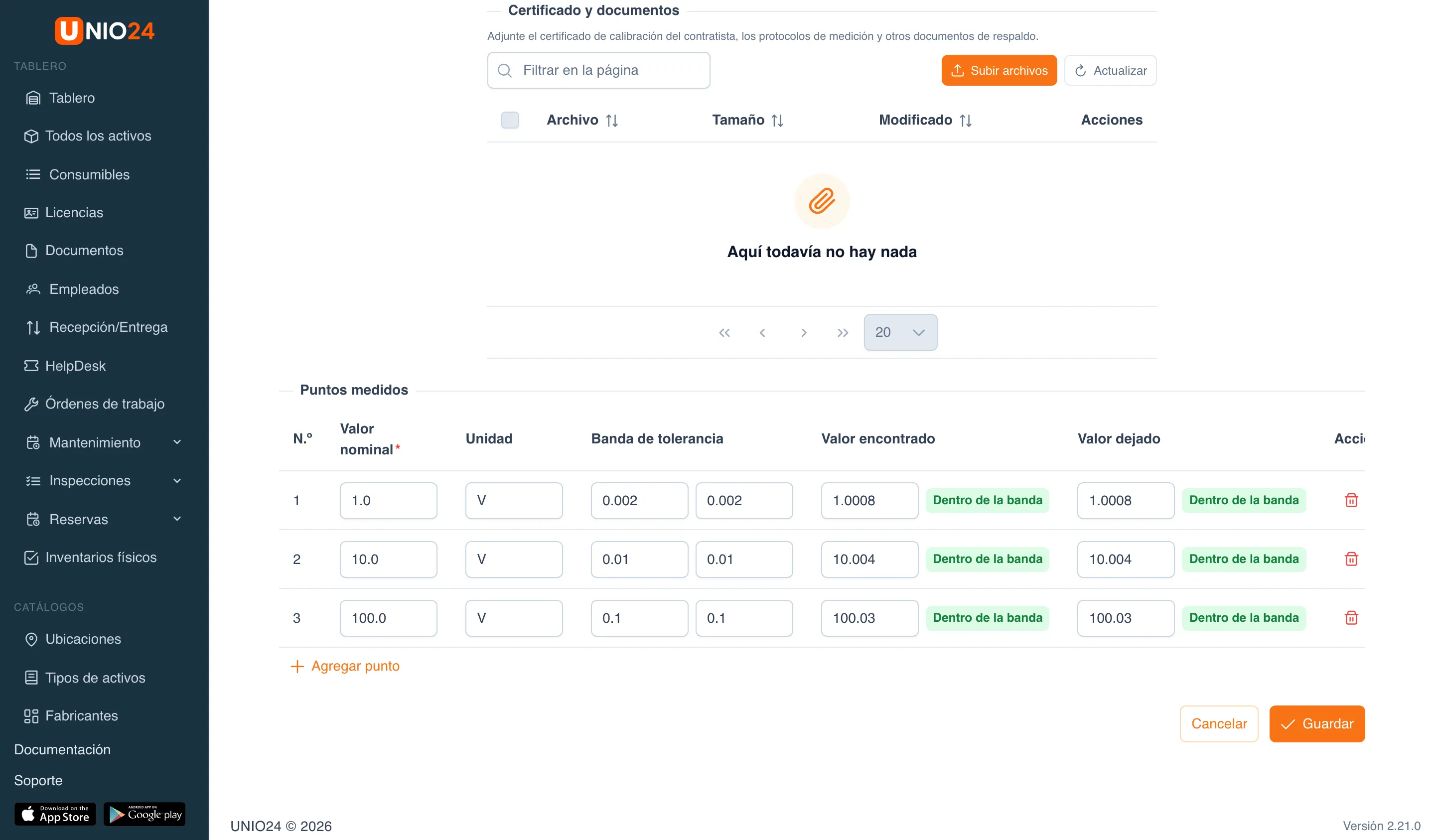Delete measured point row 2
The height and width of the screenshot is (840, 1435).
tap(1351, 559)
